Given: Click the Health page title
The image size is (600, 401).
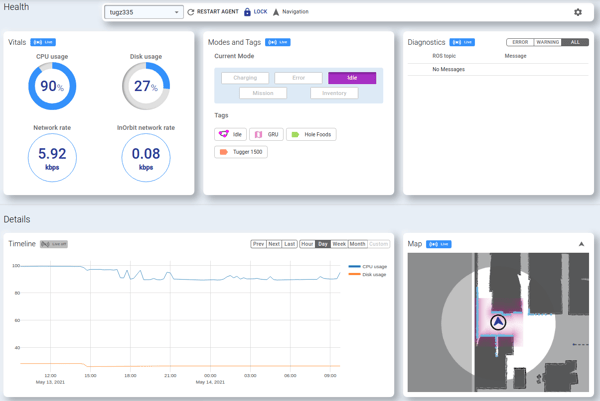Looking at the screenshot, I should [x=16, y=7].
